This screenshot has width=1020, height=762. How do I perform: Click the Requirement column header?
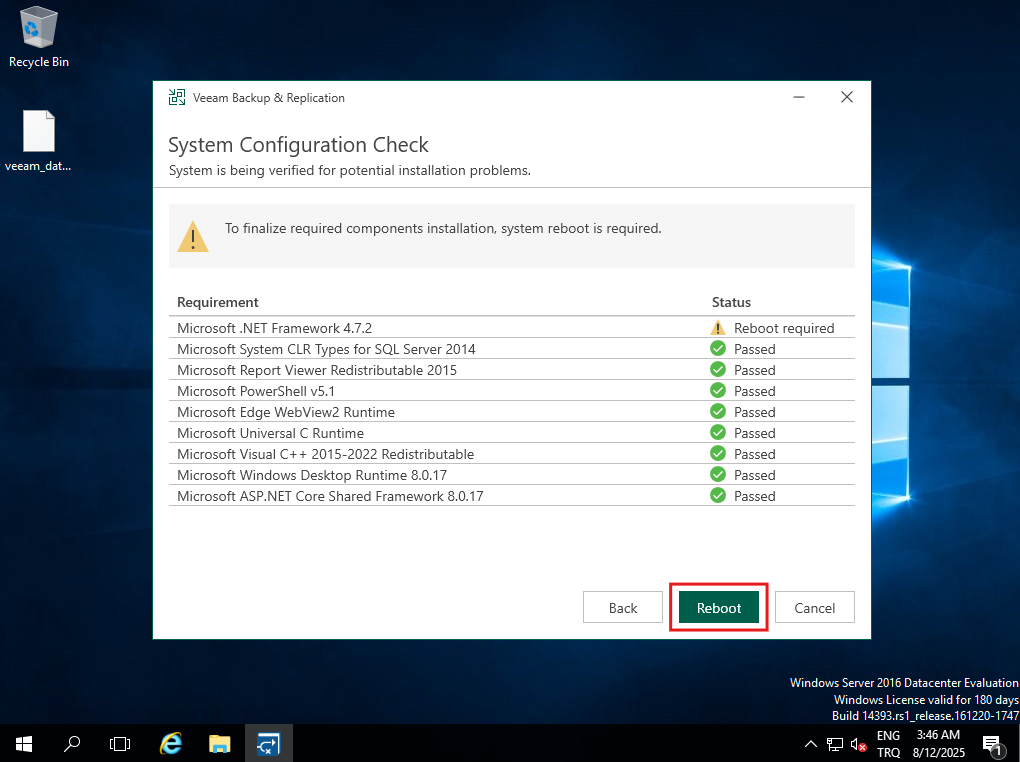[x=217, y=302]
